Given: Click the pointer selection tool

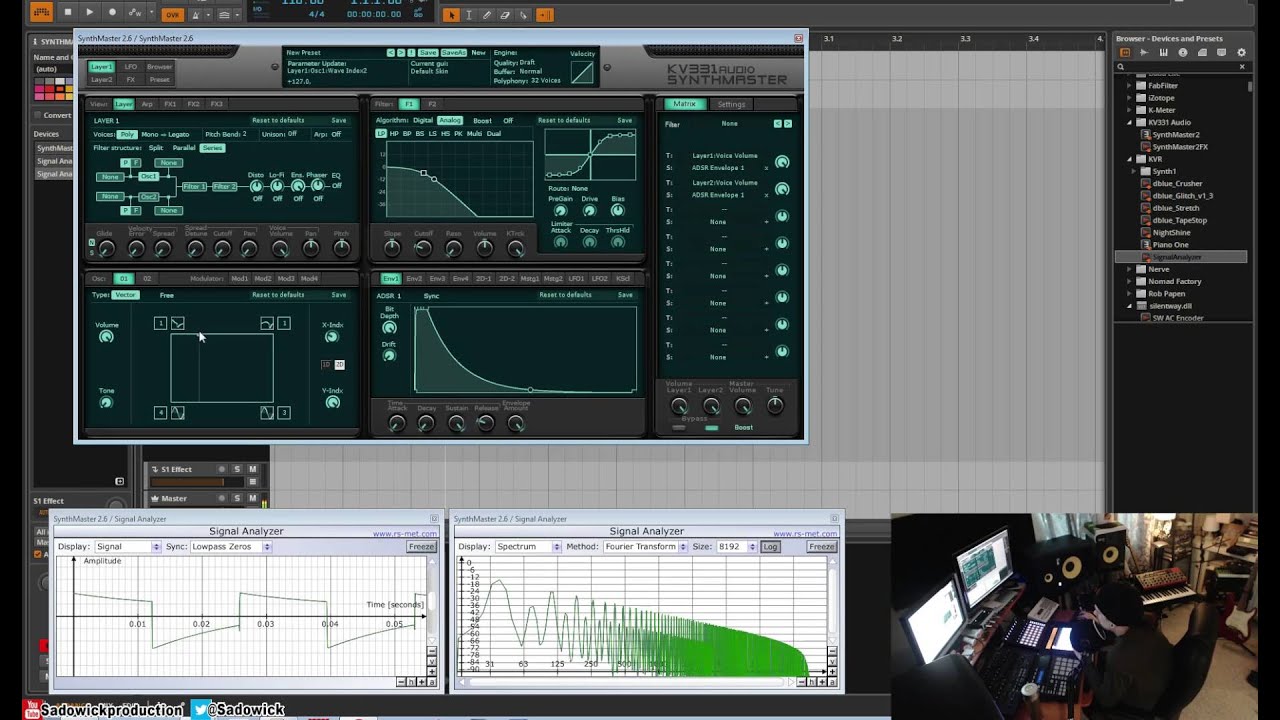Looking at the screenshot, I should pyautogui.click(x=450, y=14).
